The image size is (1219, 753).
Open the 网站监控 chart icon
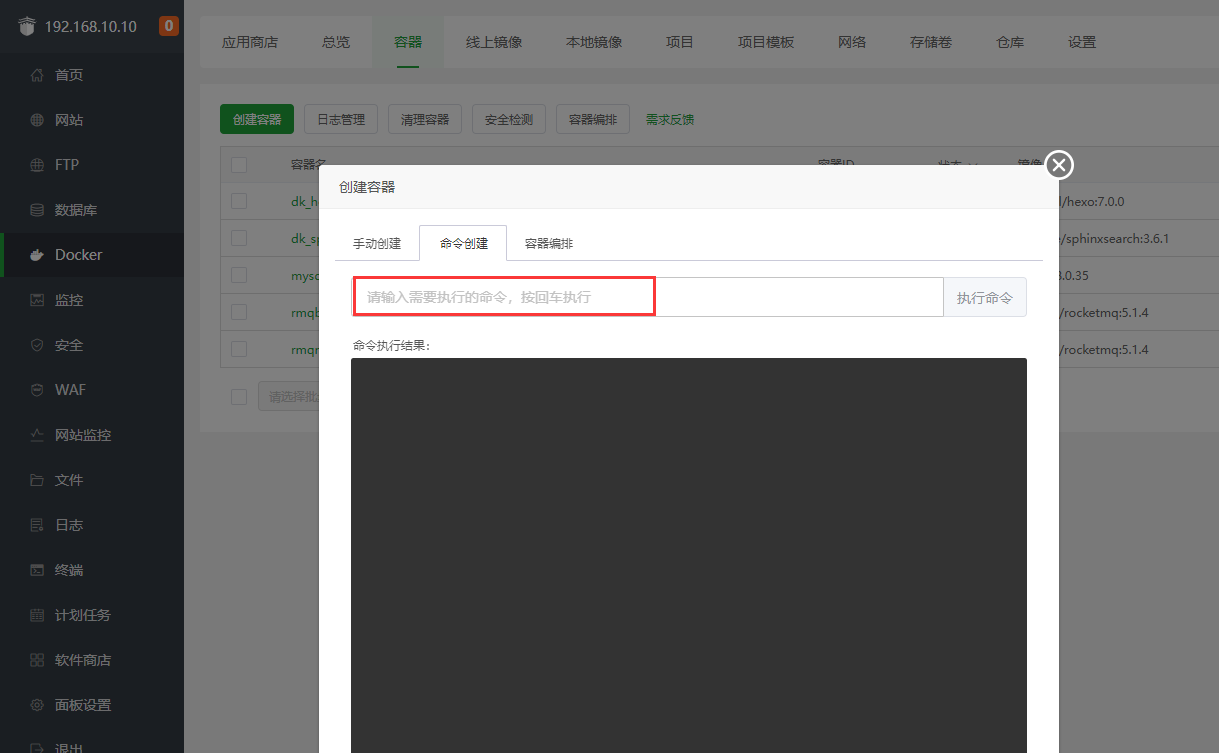37,435
